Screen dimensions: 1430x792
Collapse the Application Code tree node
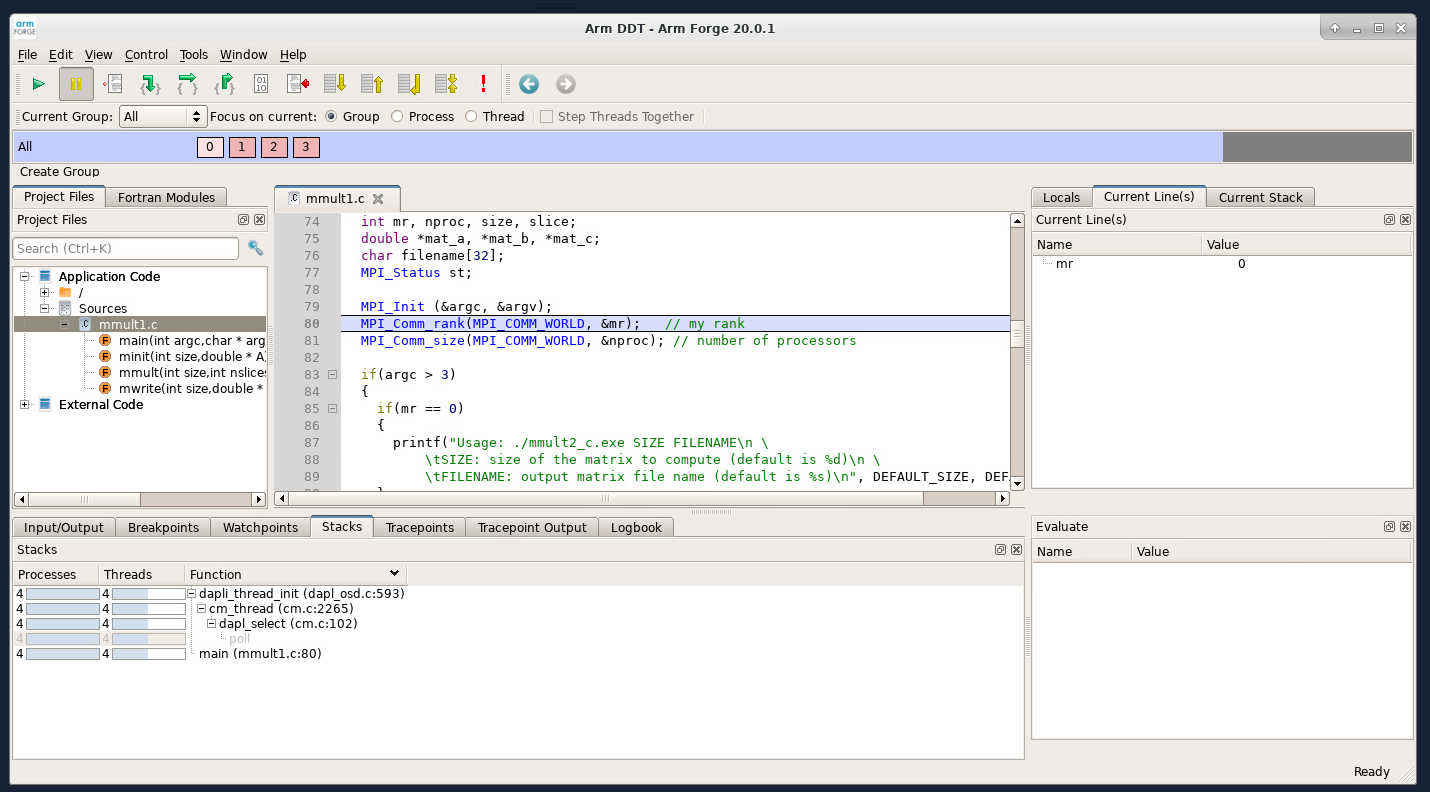point(25,276)
